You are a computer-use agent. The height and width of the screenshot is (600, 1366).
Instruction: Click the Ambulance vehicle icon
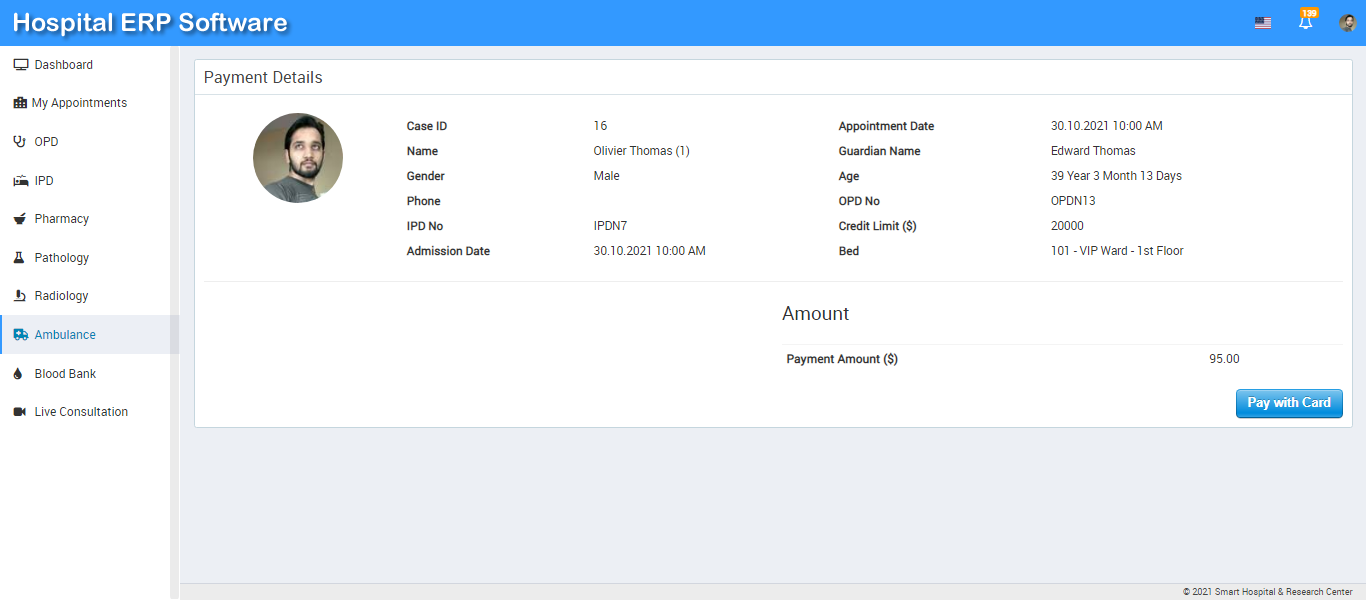[20, 335]
